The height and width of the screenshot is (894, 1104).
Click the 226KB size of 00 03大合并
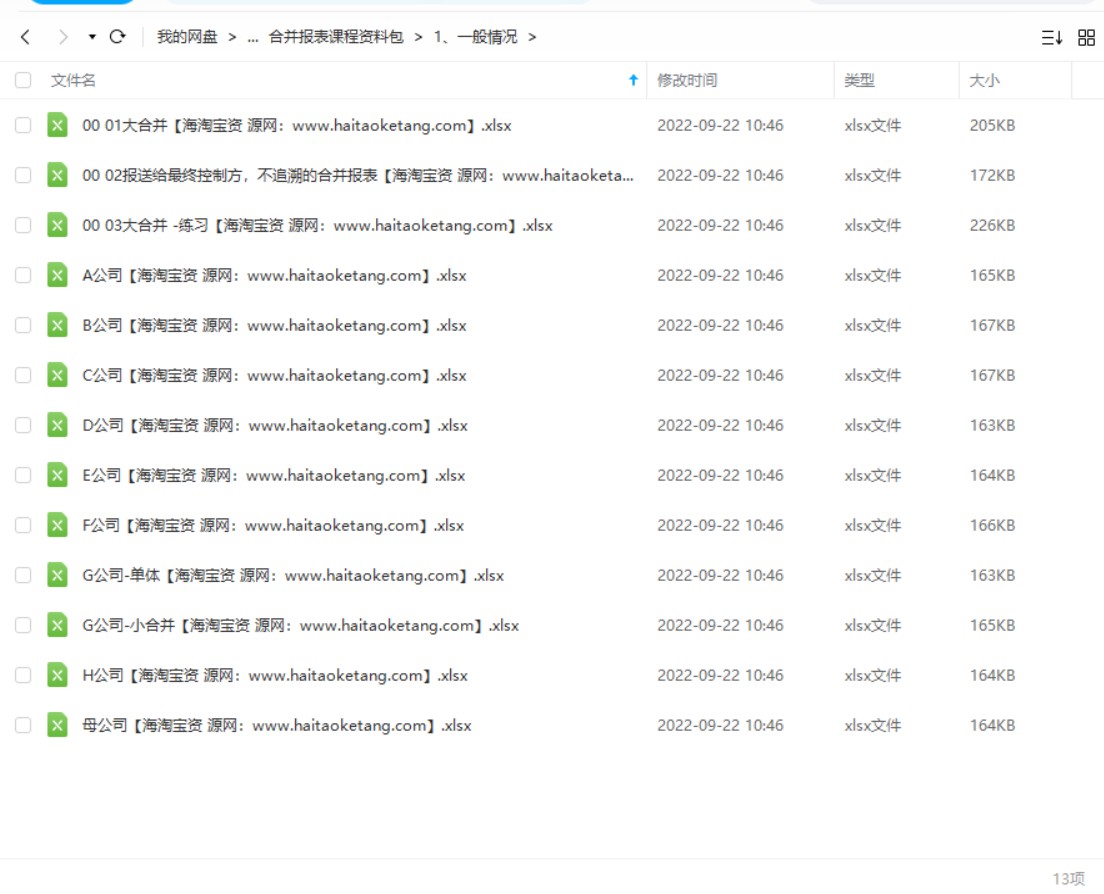pos(992,225)
